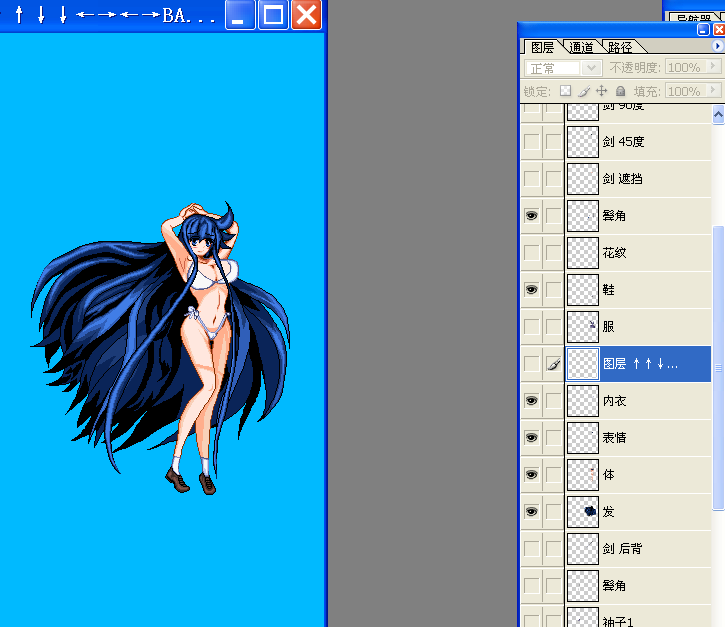Click thumbnail of 服 layer
725x627 pixels.
(x=583, y=327)
